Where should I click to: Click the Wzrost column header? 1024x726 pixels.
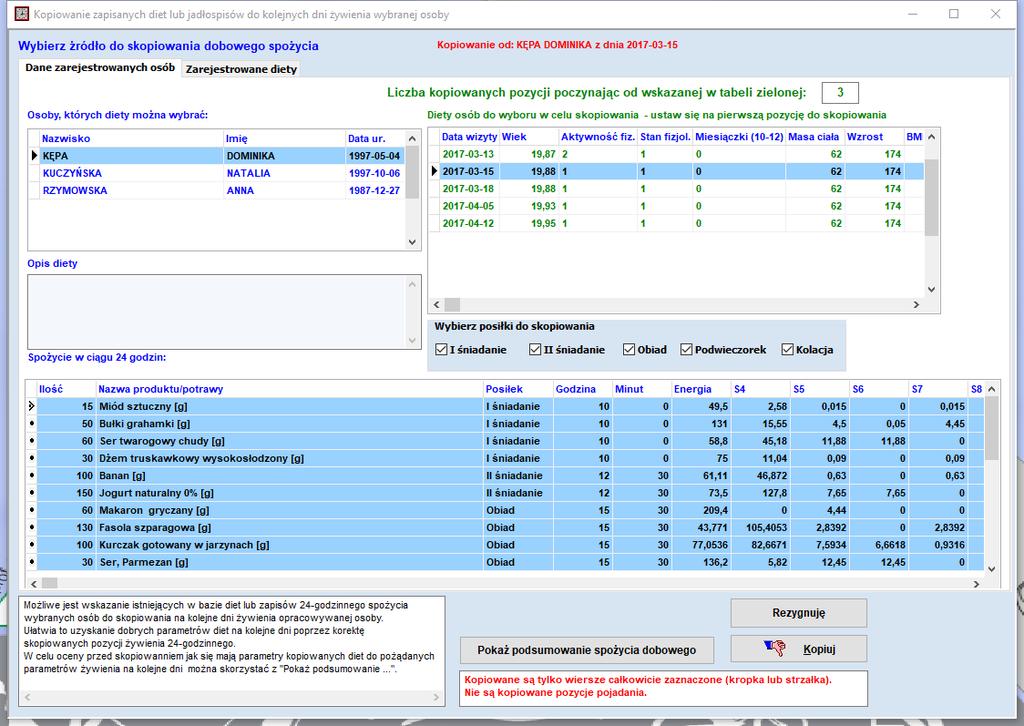(874, 136)
